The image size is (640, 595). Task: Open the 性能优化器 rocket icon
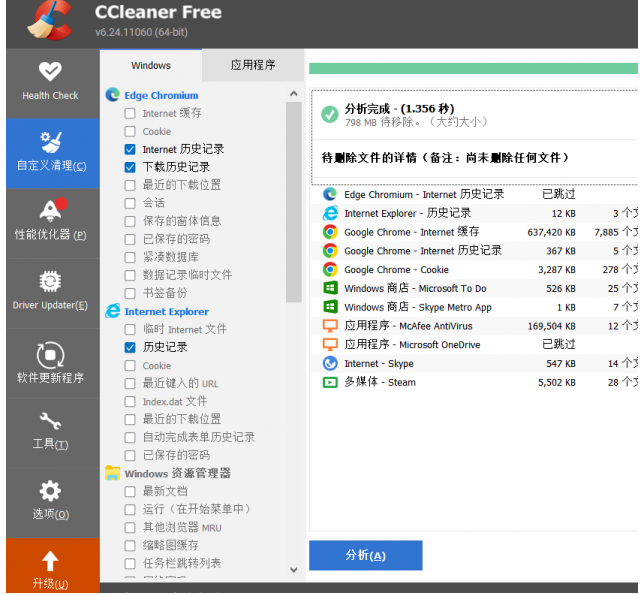point(53,211)
